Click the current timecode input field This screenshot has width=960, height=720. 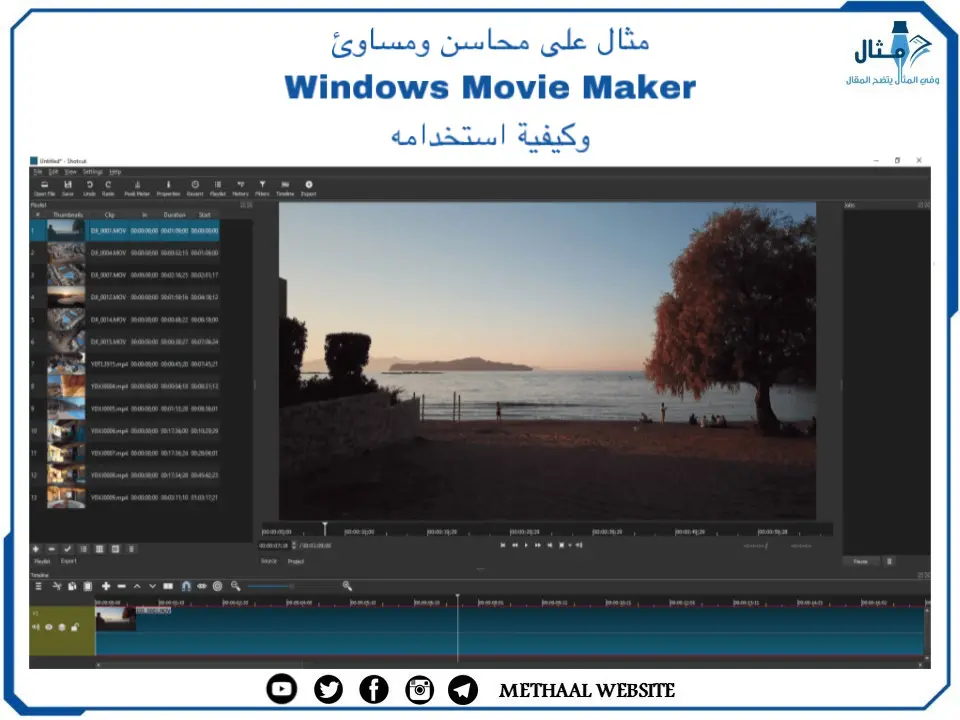pyautogui.click(x=274, y=546)
